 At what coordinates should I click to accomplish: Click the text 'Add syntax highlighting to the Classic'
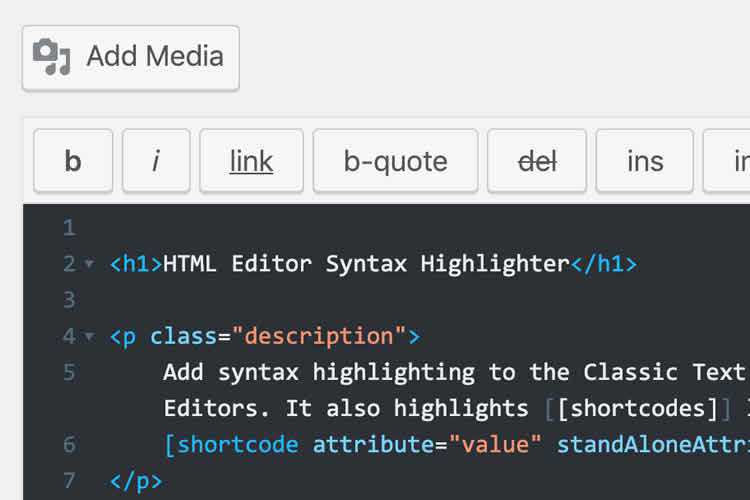420,372
